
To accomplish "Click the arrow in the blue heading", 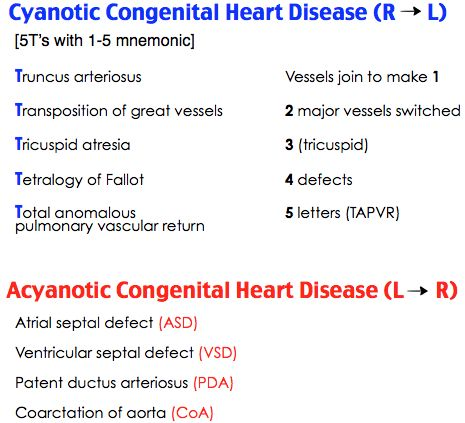I will pyautogui.click(x=411, y=12).
